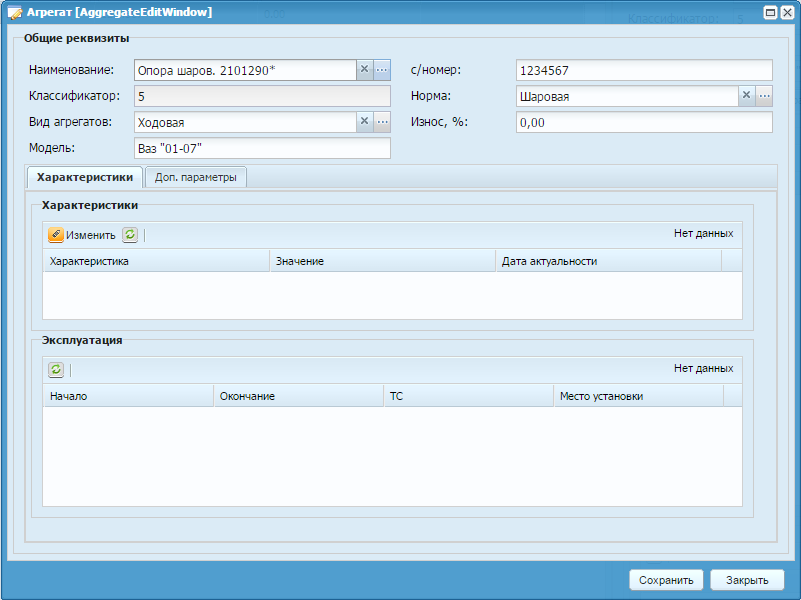Viewport: 801px width, 600px height.
Task: Switch to the Характеристики tab
Action: tap(85, 177)
